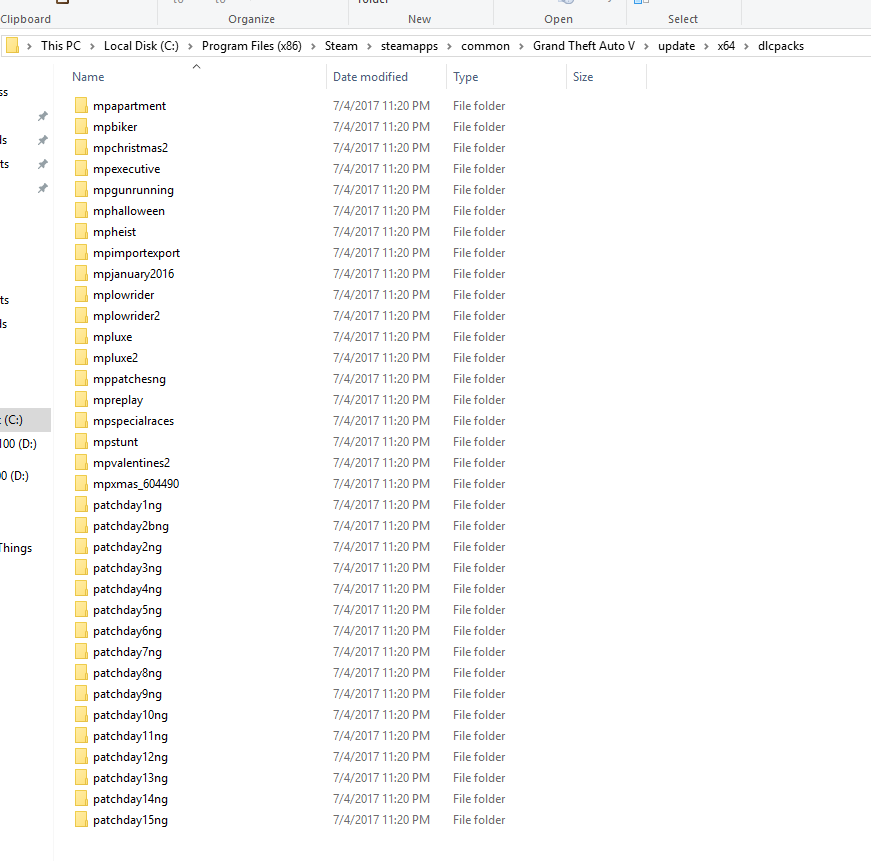Viewport: 871px width, 861px height.
Task: Click the patchday1ng folder icon
Action: (81, 504)
